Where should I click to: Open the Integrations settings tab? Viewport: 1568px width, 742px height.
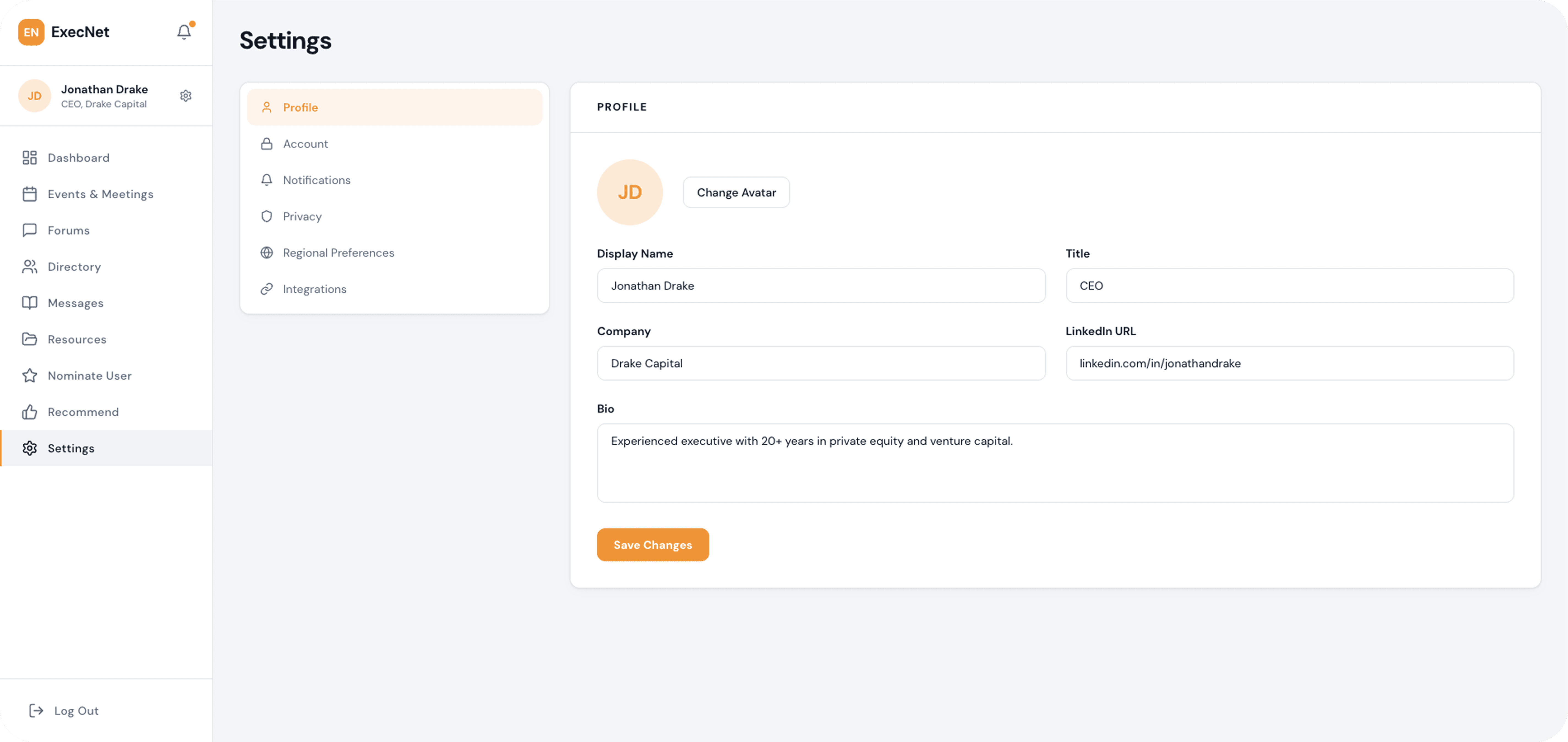(314, 289)
